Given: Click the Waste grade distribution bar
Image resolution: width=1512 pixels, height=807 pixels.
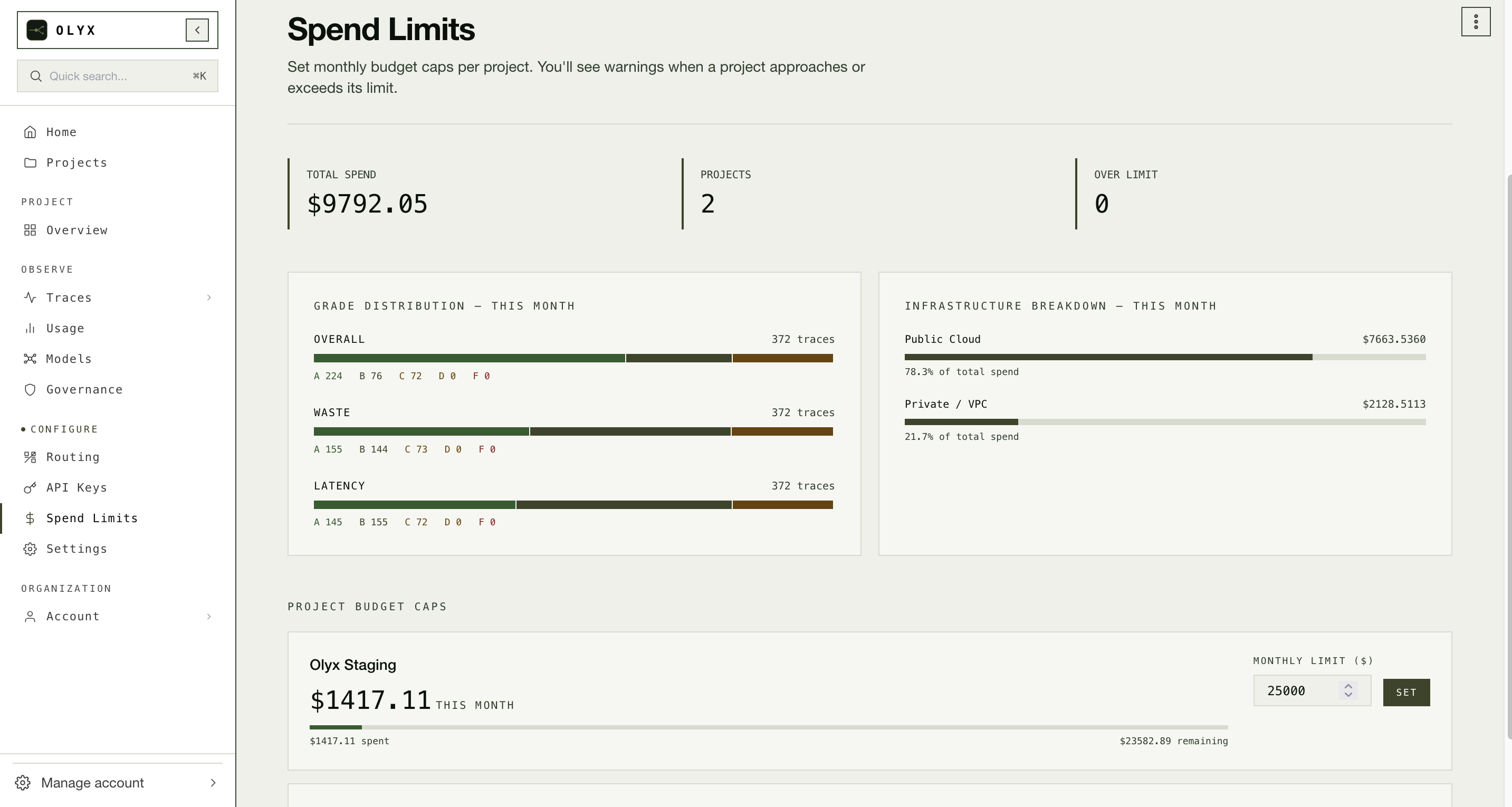Looking at the screenshot, I should [x=573, y=431].
